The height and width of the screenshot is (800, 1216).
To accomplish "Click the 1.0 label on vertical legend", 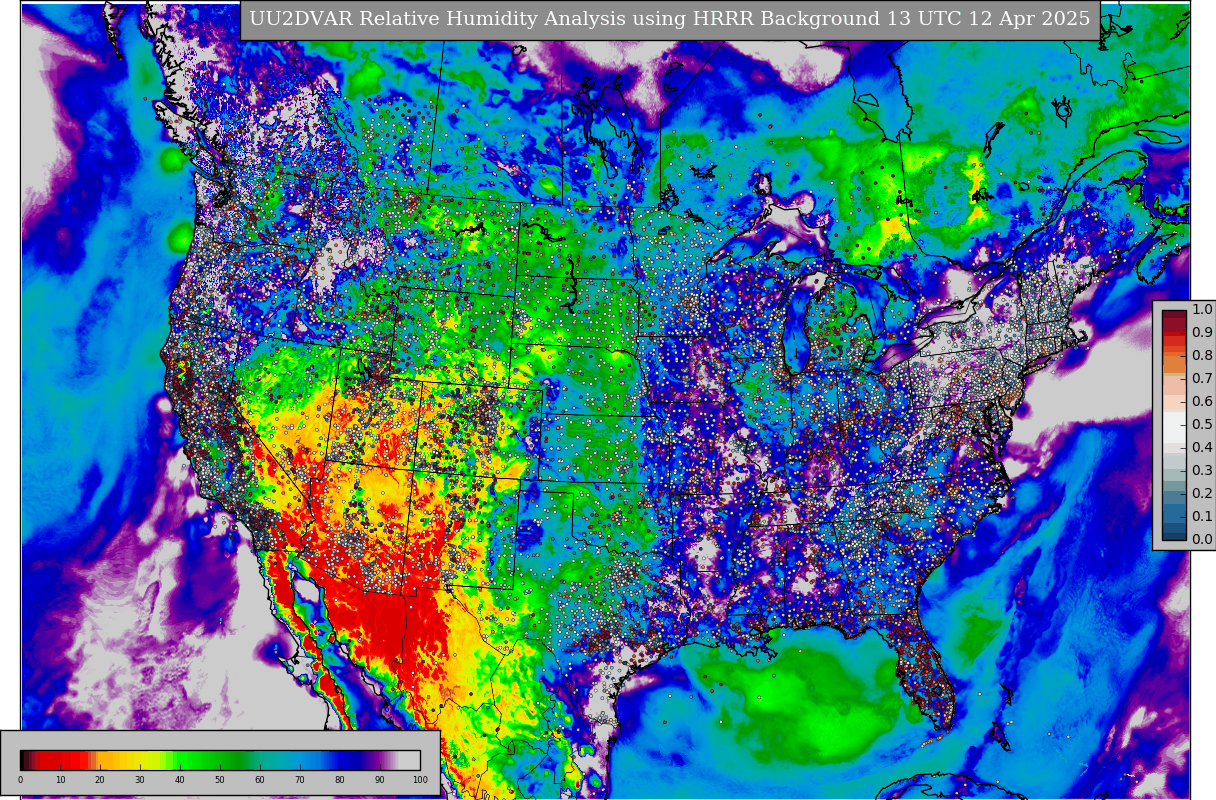I will (1201, 310).
